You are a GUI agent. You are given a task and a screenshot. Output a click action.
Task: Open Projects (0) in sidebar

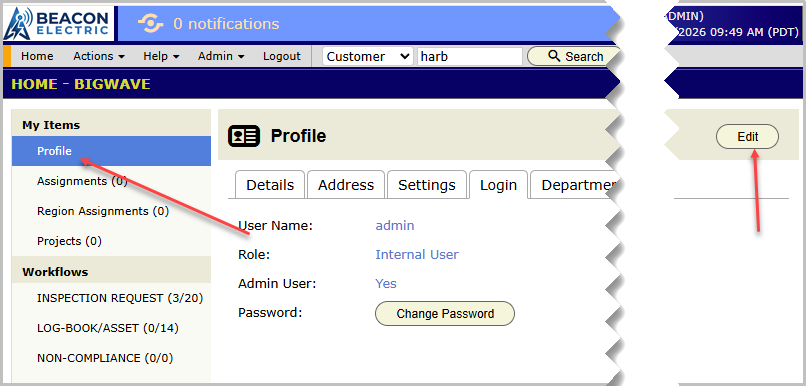click(x=111, y=241)
